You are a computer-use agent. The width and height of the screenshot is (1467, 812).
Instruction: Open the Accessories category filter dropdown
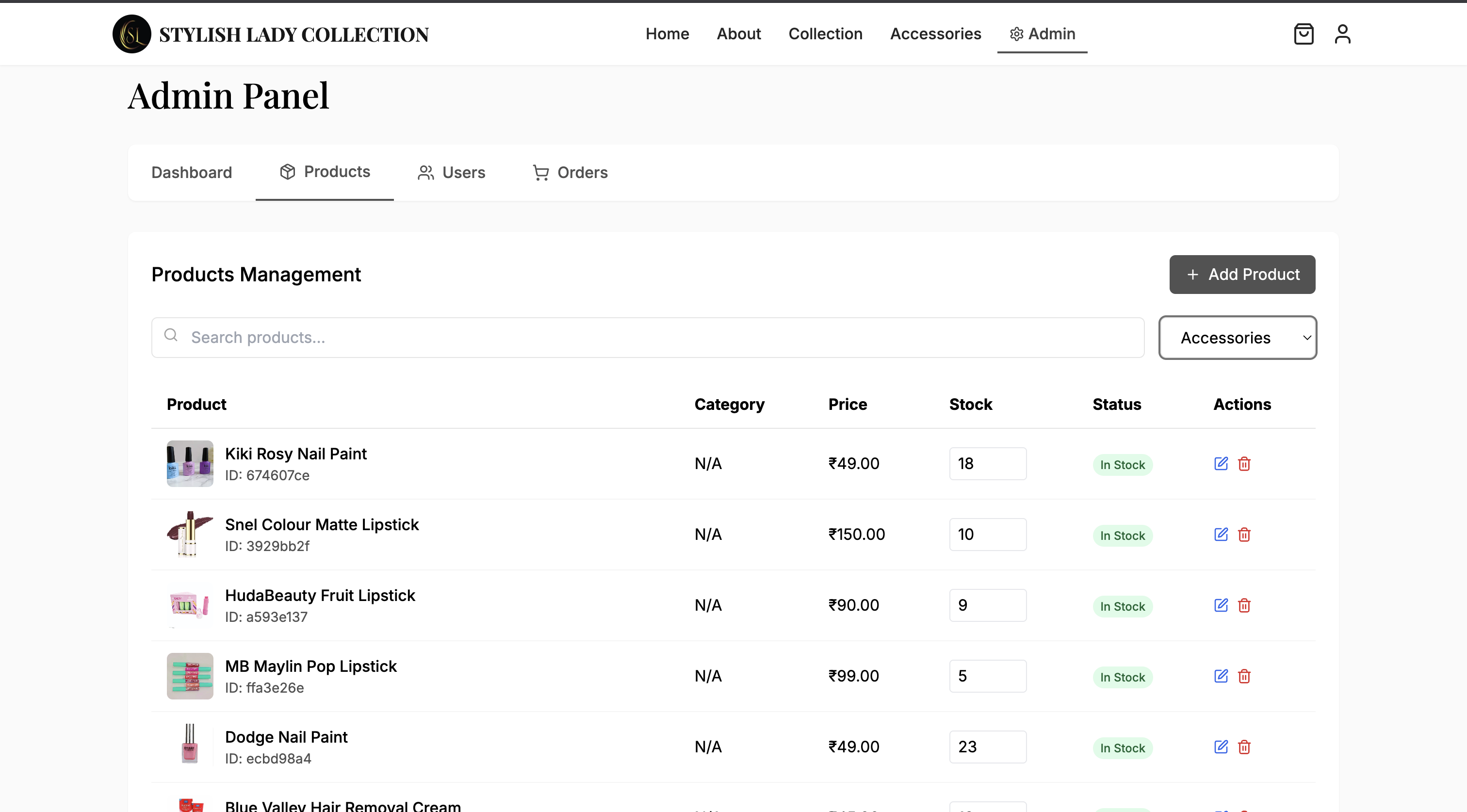(1237, 338)
